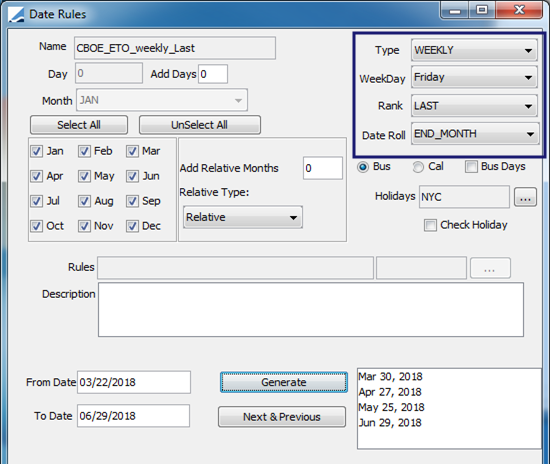Click the UnSelect All button
The image size is (550, 464).
pos(200,125)
